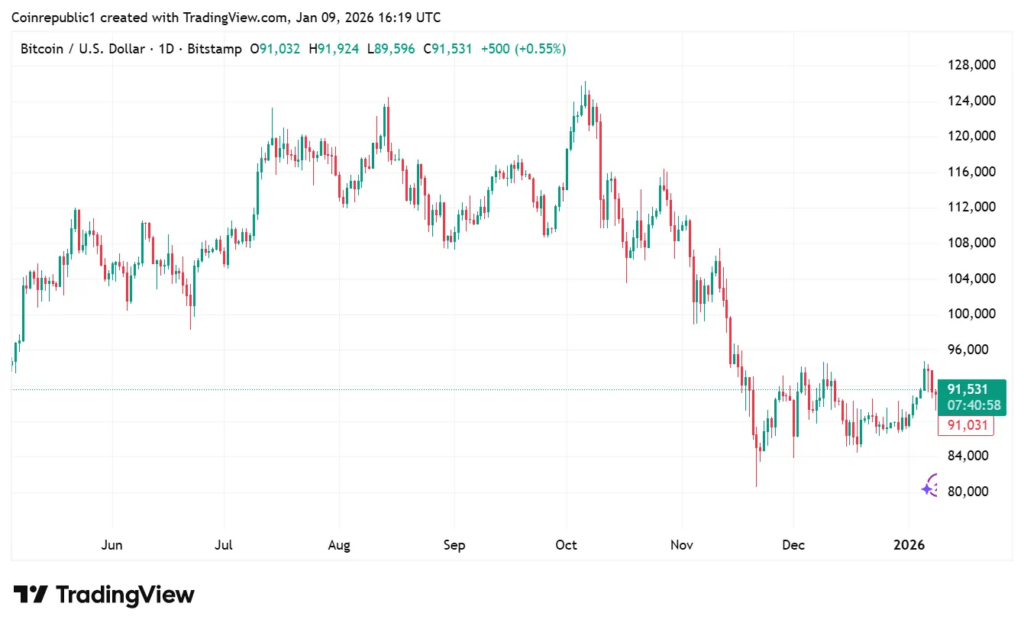Image resolution: width=1024 pixels, height=629 pixels.
Task: Click the Oct label on the time axis
Action: point(566,546)
